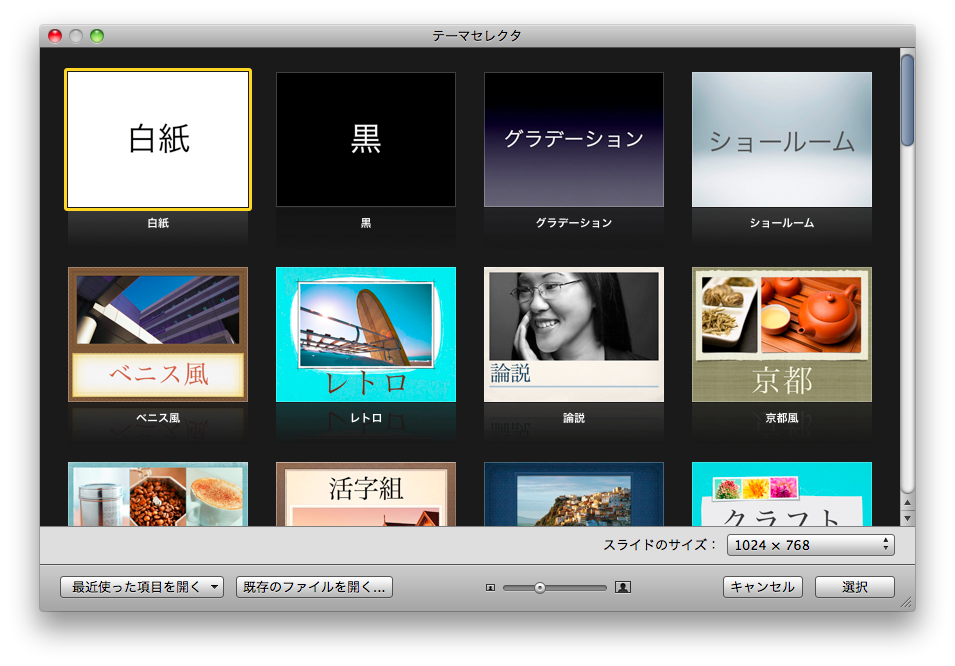The width and height of the screenshot is (955, 666).
Task: Pick the グラデーション gradient theme thumbnail
Action: click(574, 140)
